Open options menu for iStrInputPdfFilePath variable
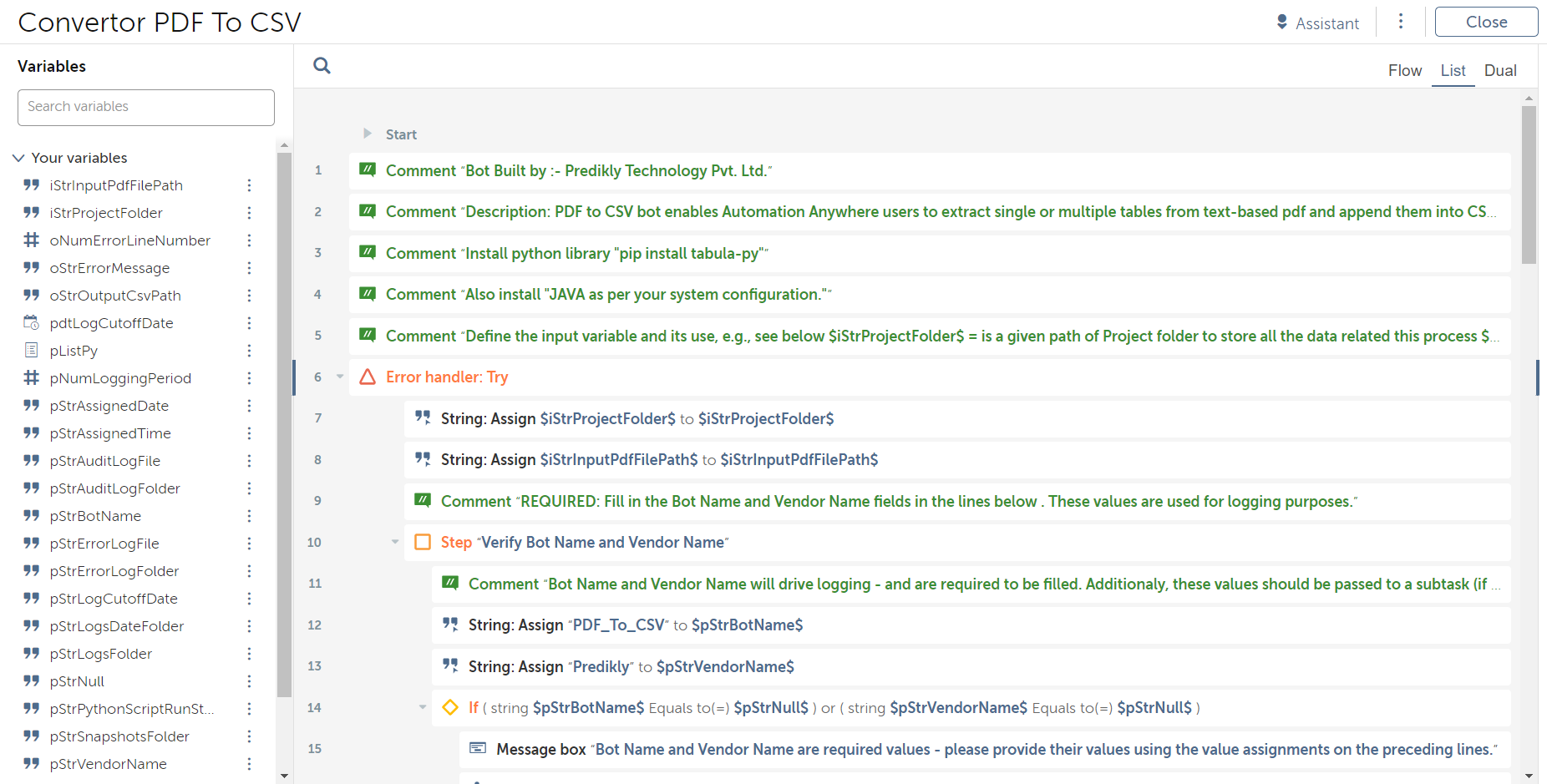The height and width of the screenshot is (784, 1547). coord(249,185)
